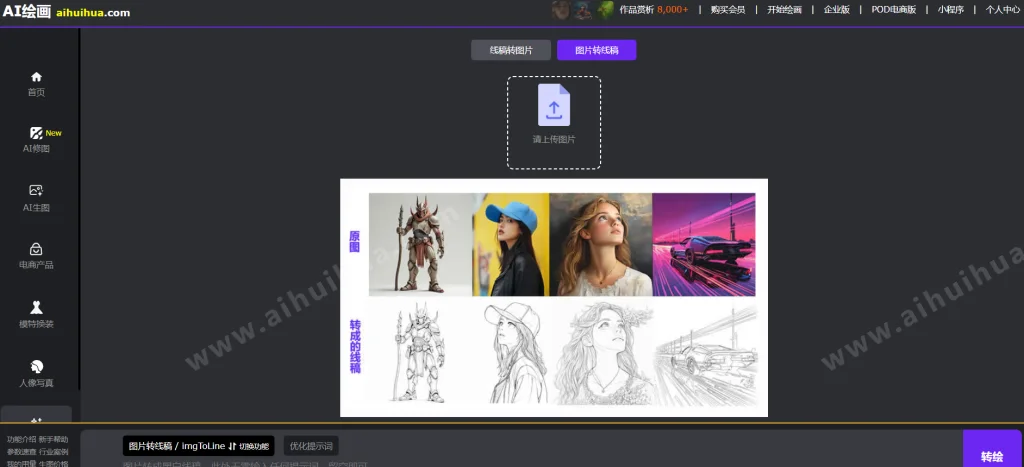Open the 首页 home icon in sidebar
Viewport: 1024px width, 467px height.
click(37, 77)
